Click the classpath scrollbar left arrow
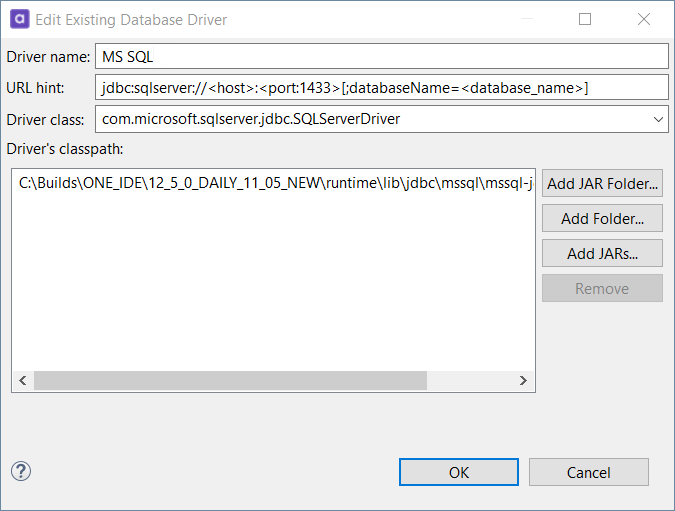Viewport: 675px width, 511px height. (x=22, y=381)
